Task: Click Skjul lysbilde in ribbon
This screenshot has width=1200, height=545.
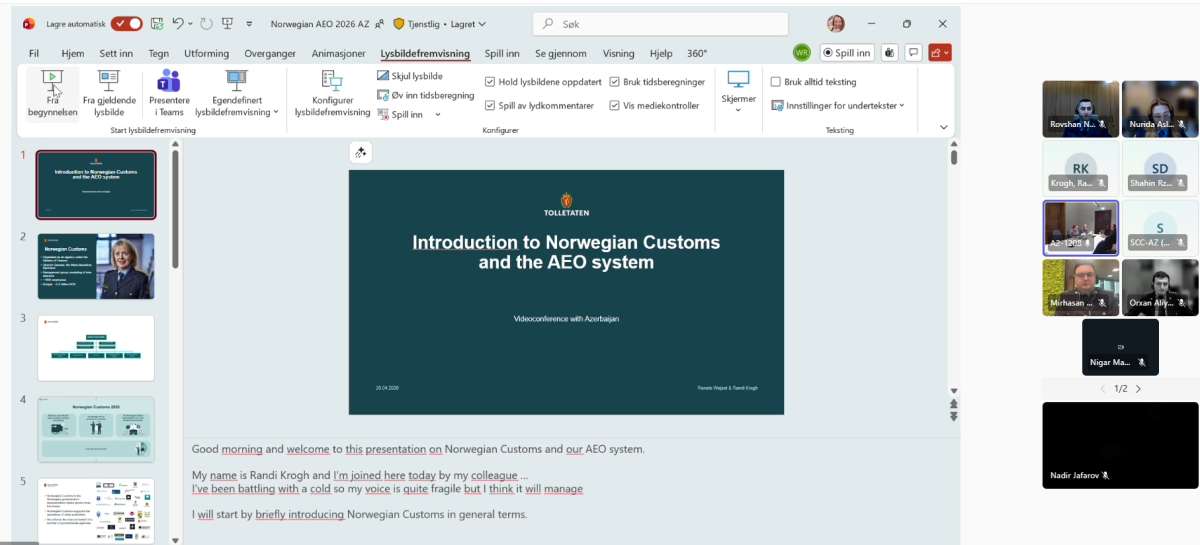Action: pos(410,76)
